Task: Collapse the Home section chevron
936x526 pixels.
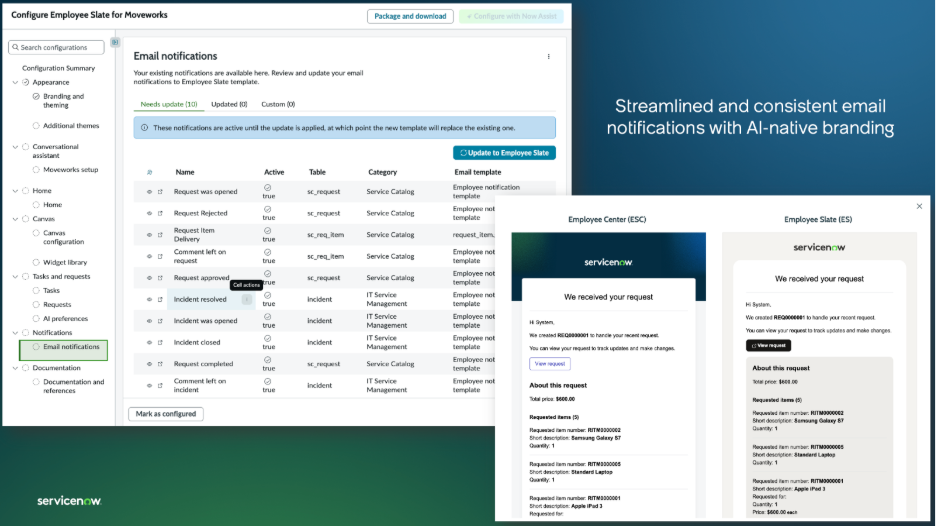Action: (x=16, y=191)
